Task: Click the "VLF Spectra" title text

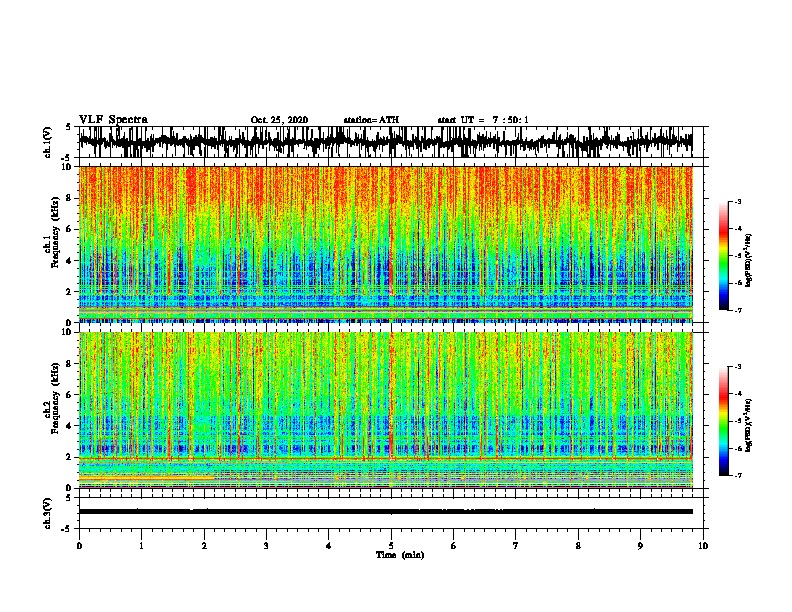Action: coord(113,120)
